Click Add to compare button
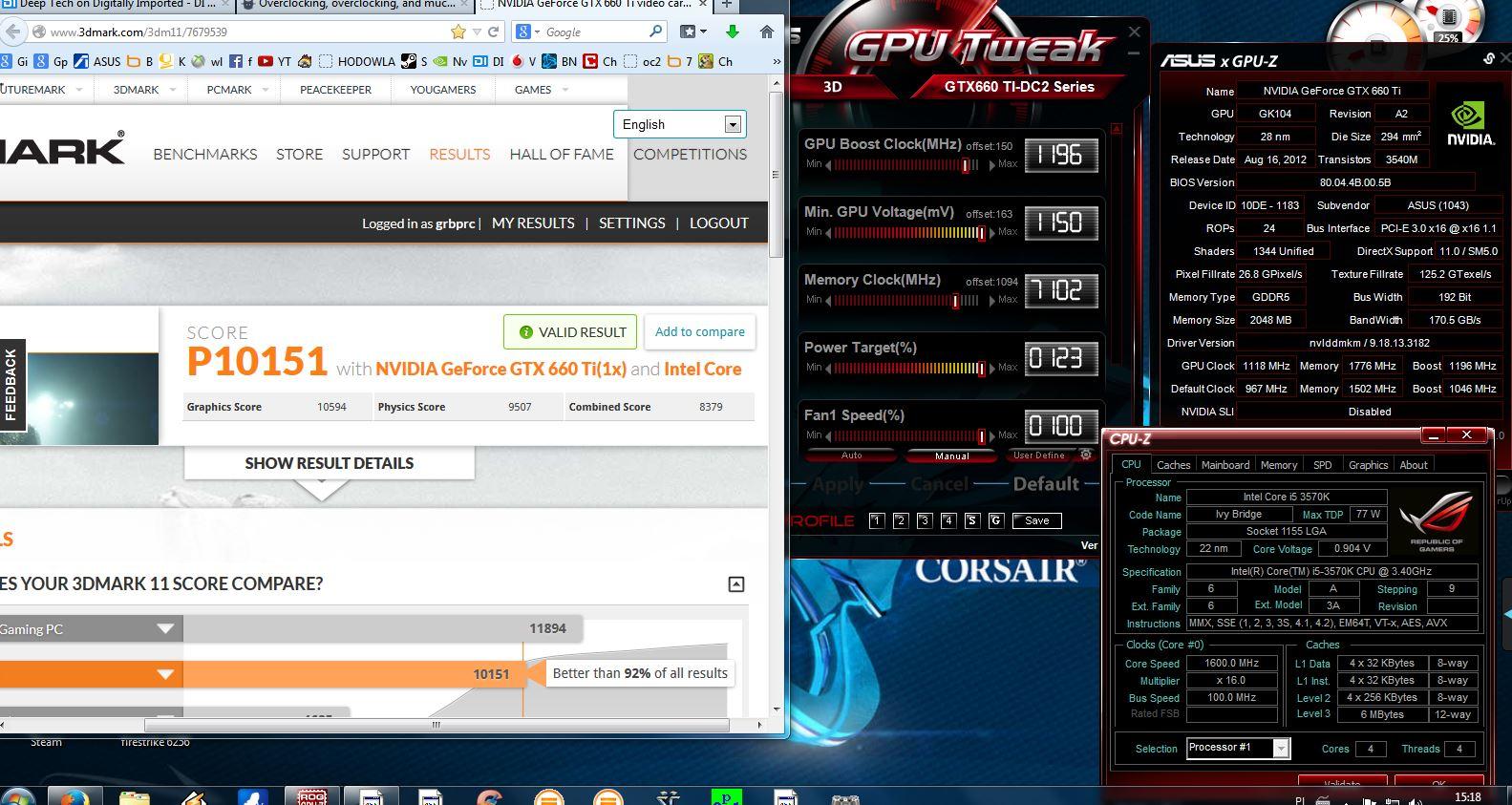Screen dimensions: 1512x805 (700, 332)
